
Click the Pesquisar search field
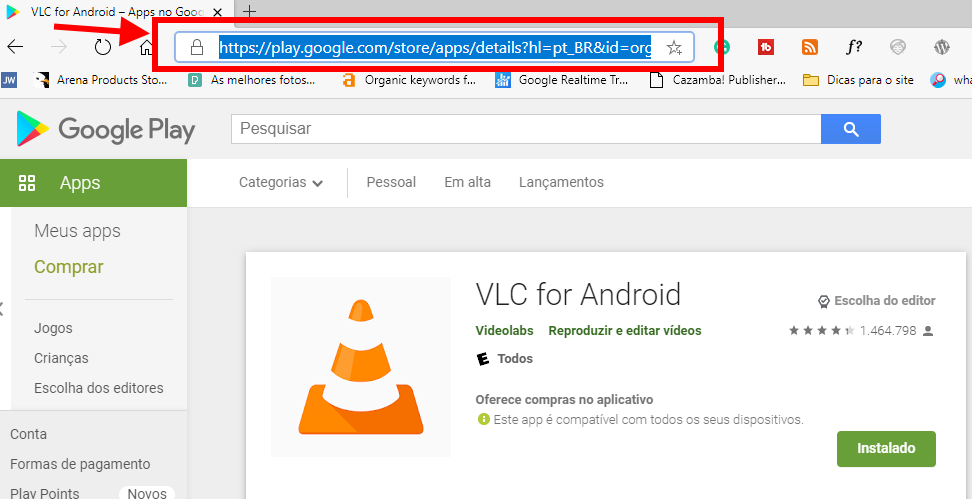(x=526, y=129)
